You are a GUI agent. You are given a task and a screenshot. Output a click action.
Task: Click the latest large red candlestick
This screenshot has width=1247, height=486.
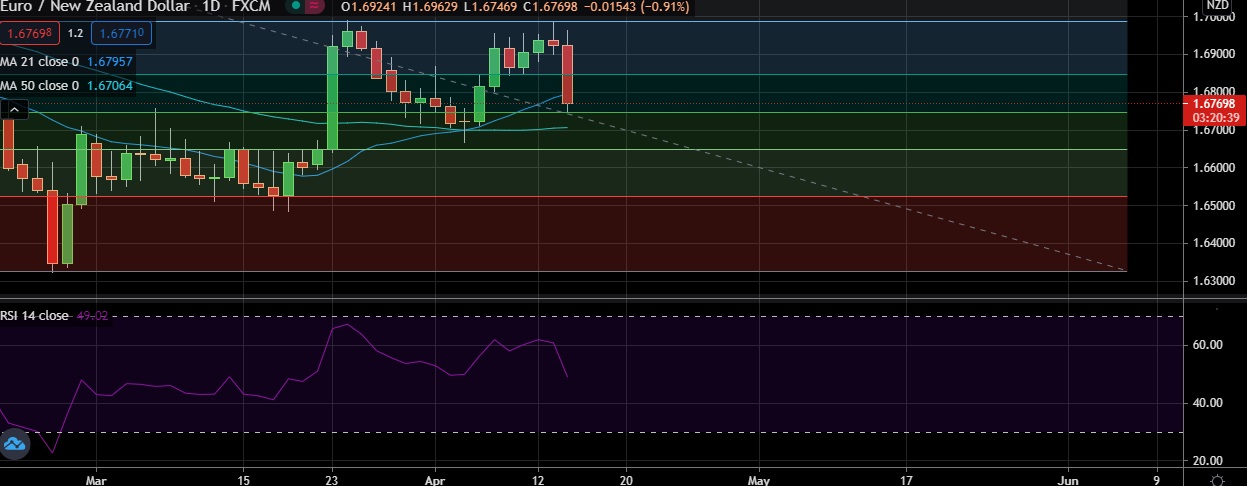[567, 74]
